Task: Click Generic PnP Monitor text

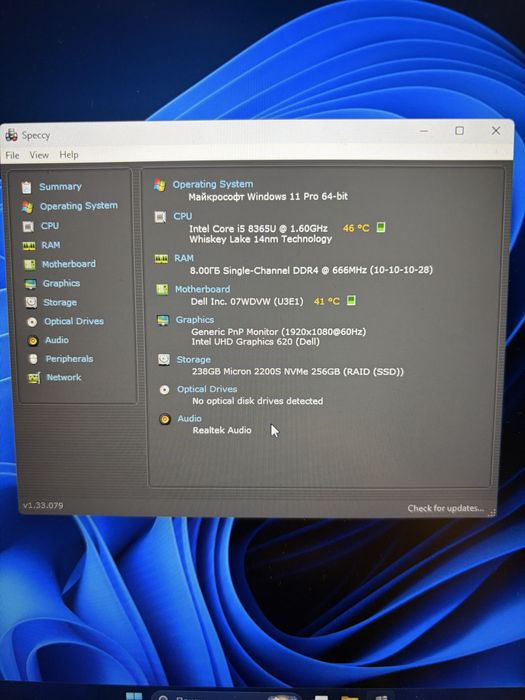Action: coord(279,332)
